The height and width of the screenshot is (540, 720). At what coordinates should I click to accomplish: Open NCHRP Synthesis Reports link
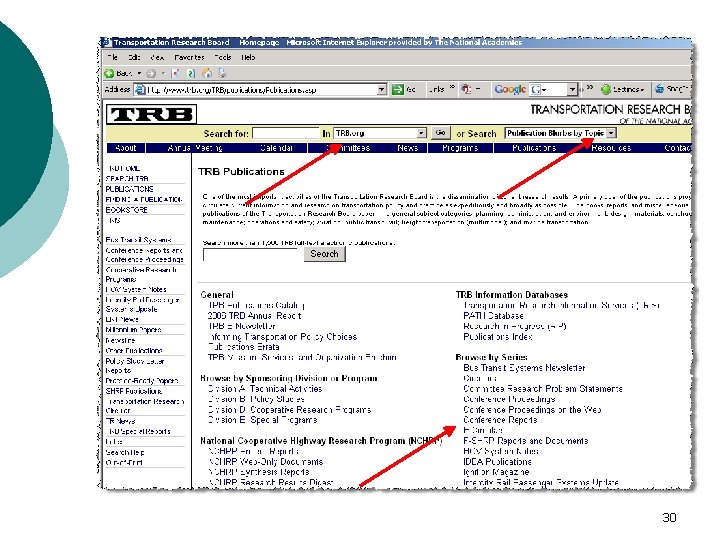(x=259, y=472)
